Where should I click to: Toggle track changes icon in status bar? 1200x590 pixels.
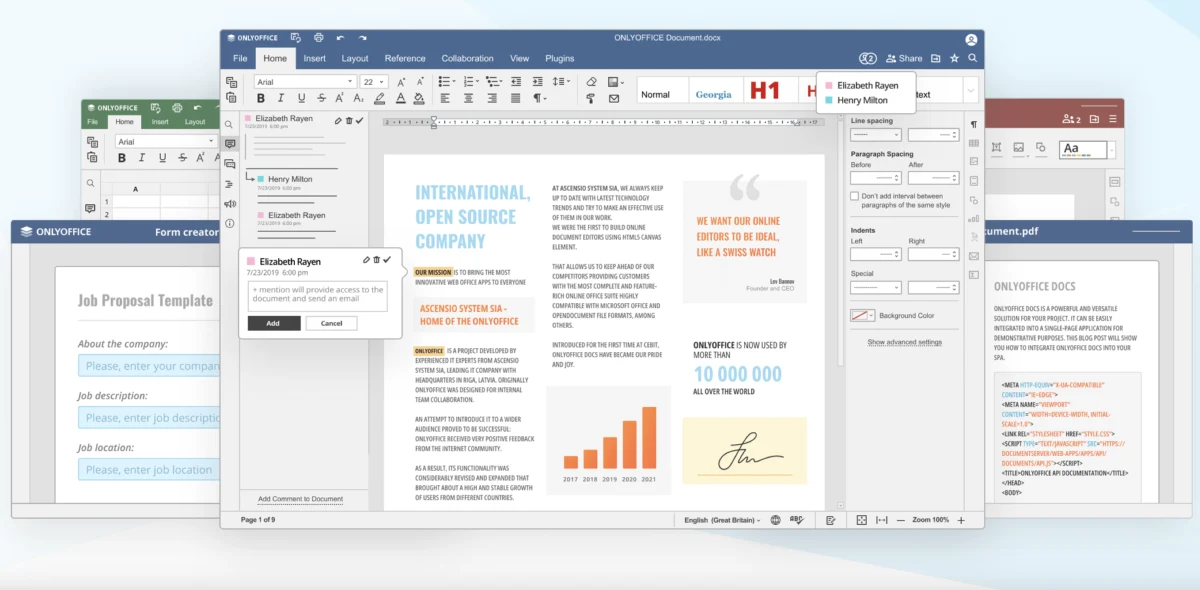[831, 520]
